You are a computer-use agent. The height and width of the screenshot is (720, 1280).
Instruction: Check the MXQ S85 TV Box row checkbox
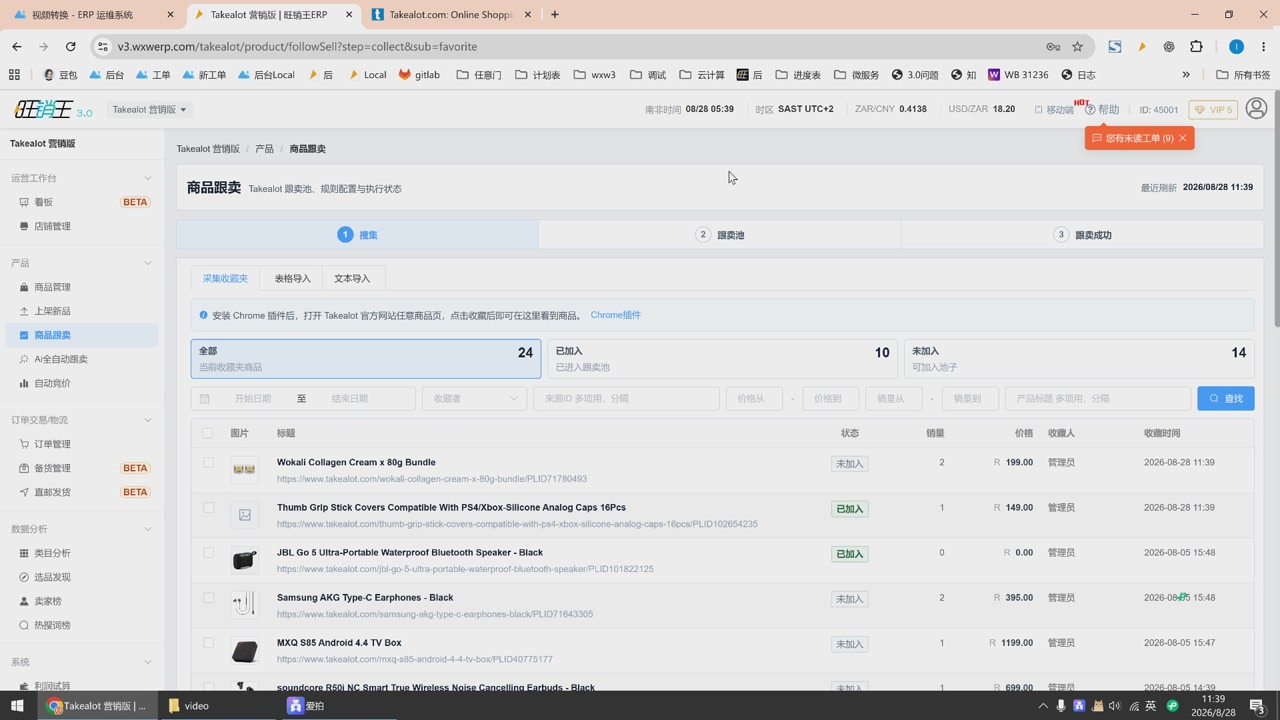pos(208,643)
